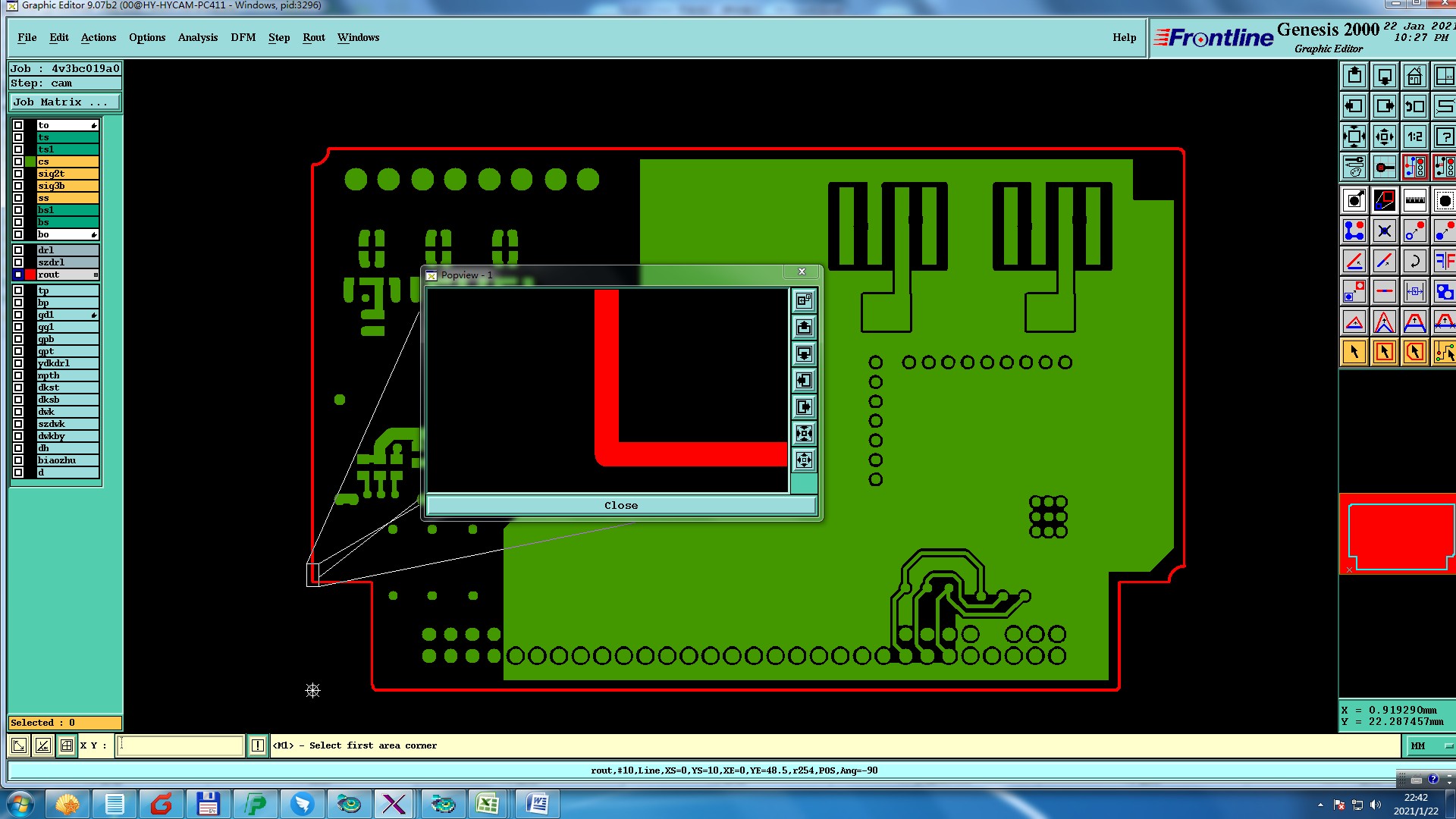
Task: Expand the rout layer options marker
Action: click(96, 275)
